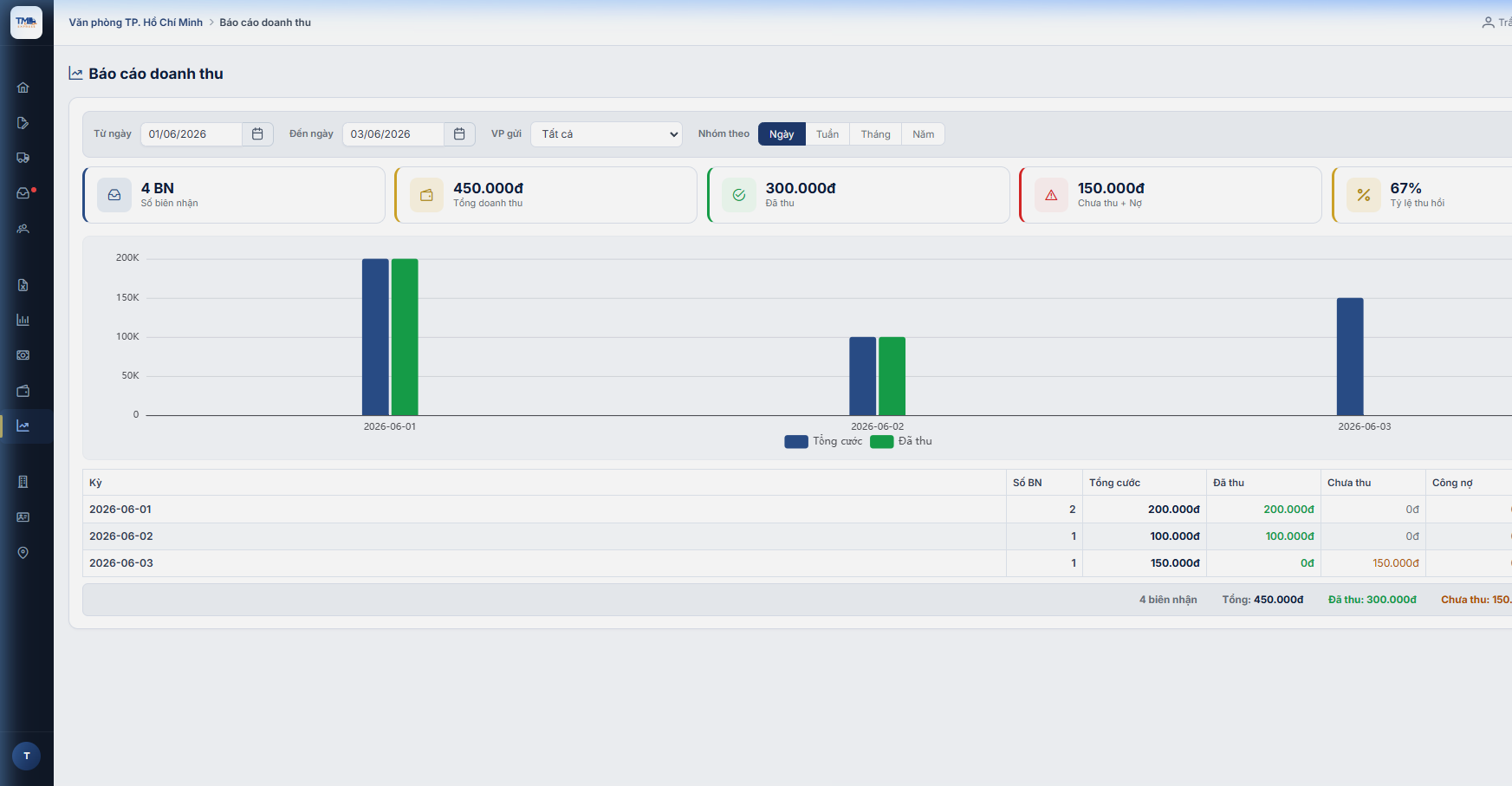Toggle the Đã thu legend series
This screenshot has width=1512, height=786.
[x=901, y=441]
